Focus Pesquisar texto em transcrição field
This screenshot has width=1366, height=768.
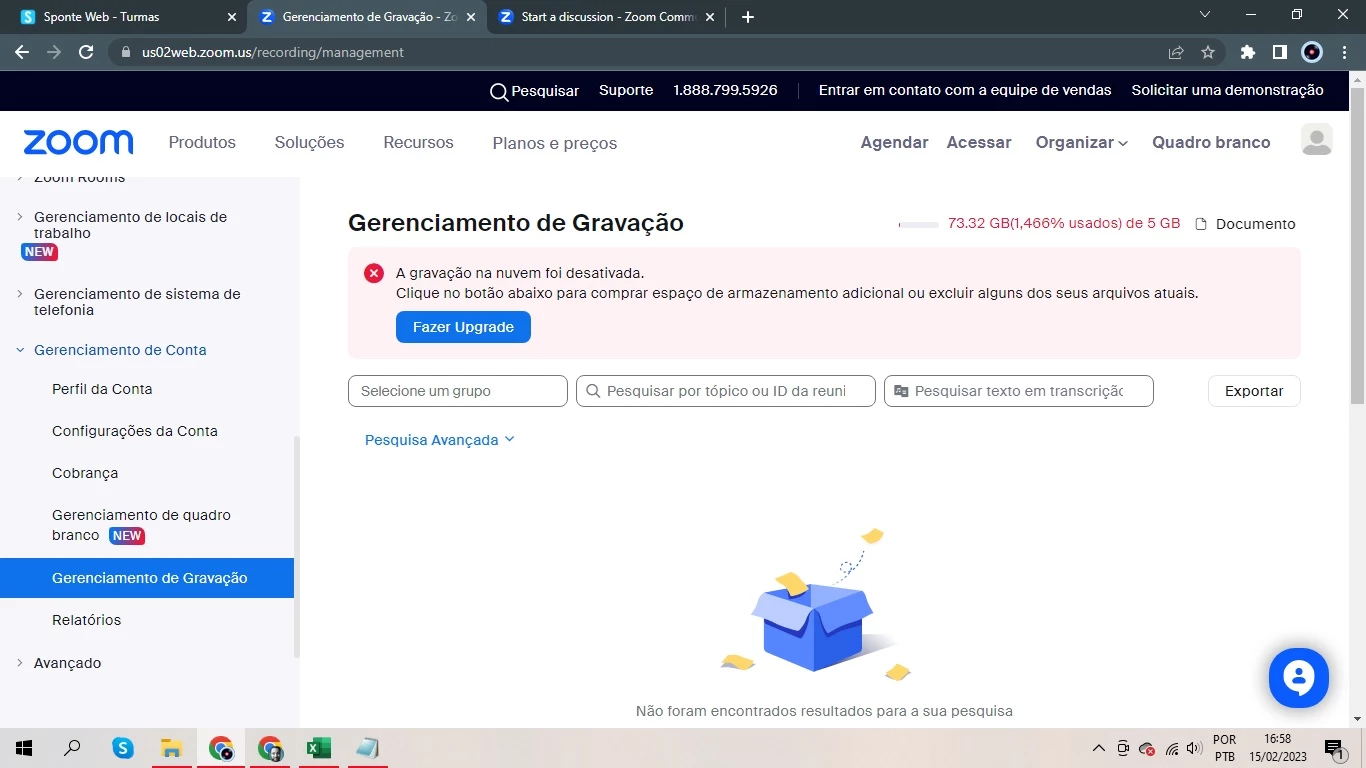click(1019, 391)
